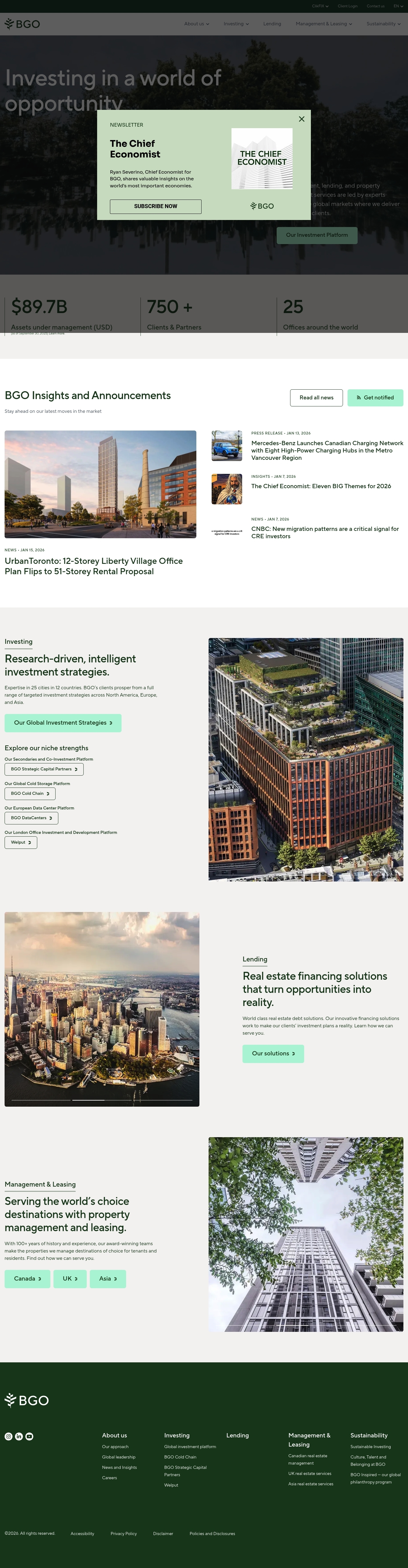This screenshot has height=1568, width=408.
Task: Click the footer Sustainability heading
Action: point(369,1435)
